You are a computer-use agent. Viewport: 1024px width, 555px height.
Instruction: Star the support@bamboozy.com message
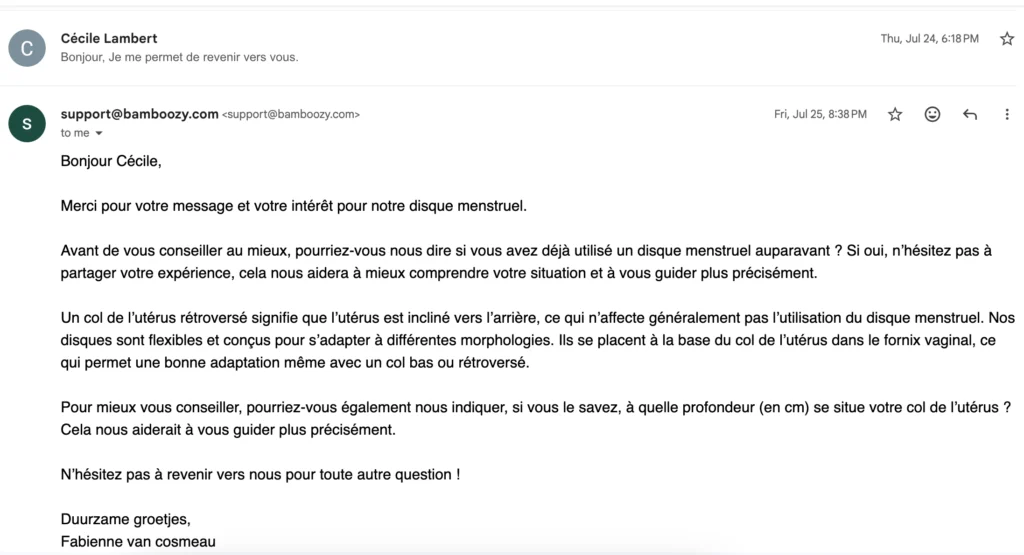895,115
